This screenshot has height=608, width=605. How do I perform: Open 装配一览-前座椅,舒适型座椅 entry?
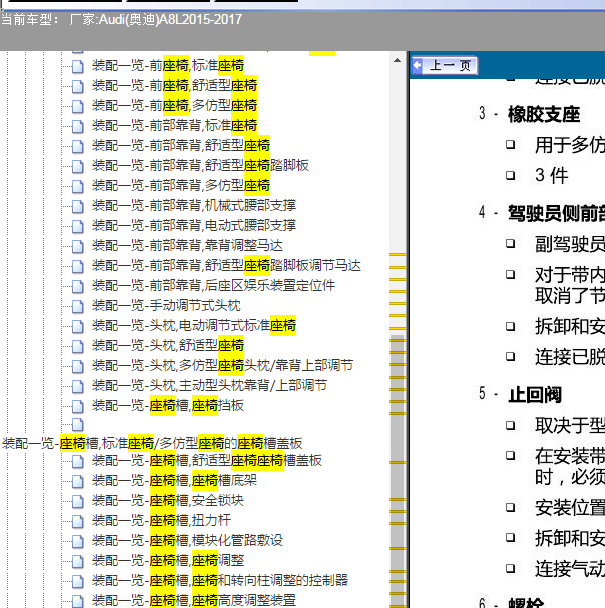(175, 85)
